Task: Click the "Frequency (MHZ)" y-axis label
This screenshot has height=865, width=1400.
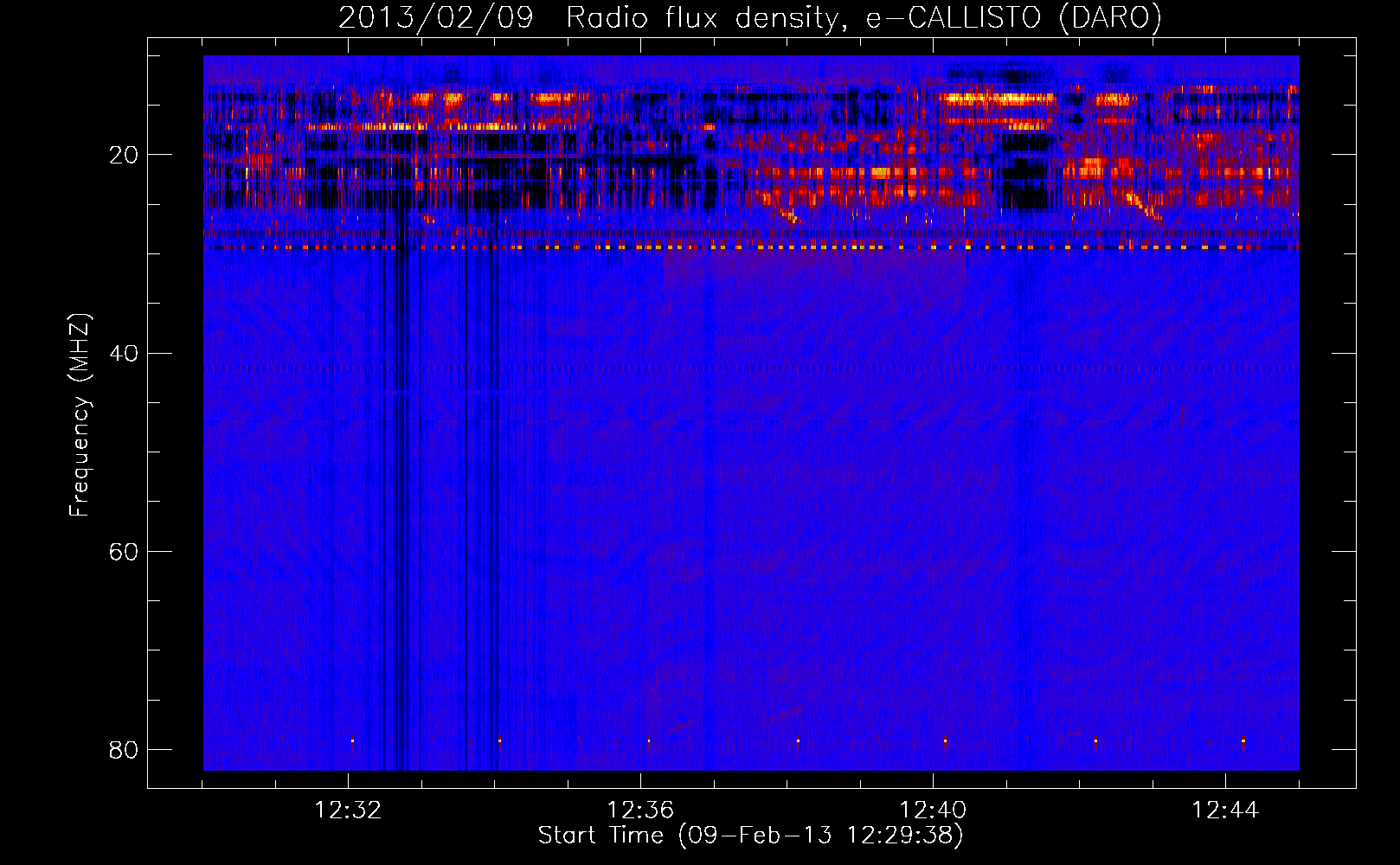Action: pos(79,415)
